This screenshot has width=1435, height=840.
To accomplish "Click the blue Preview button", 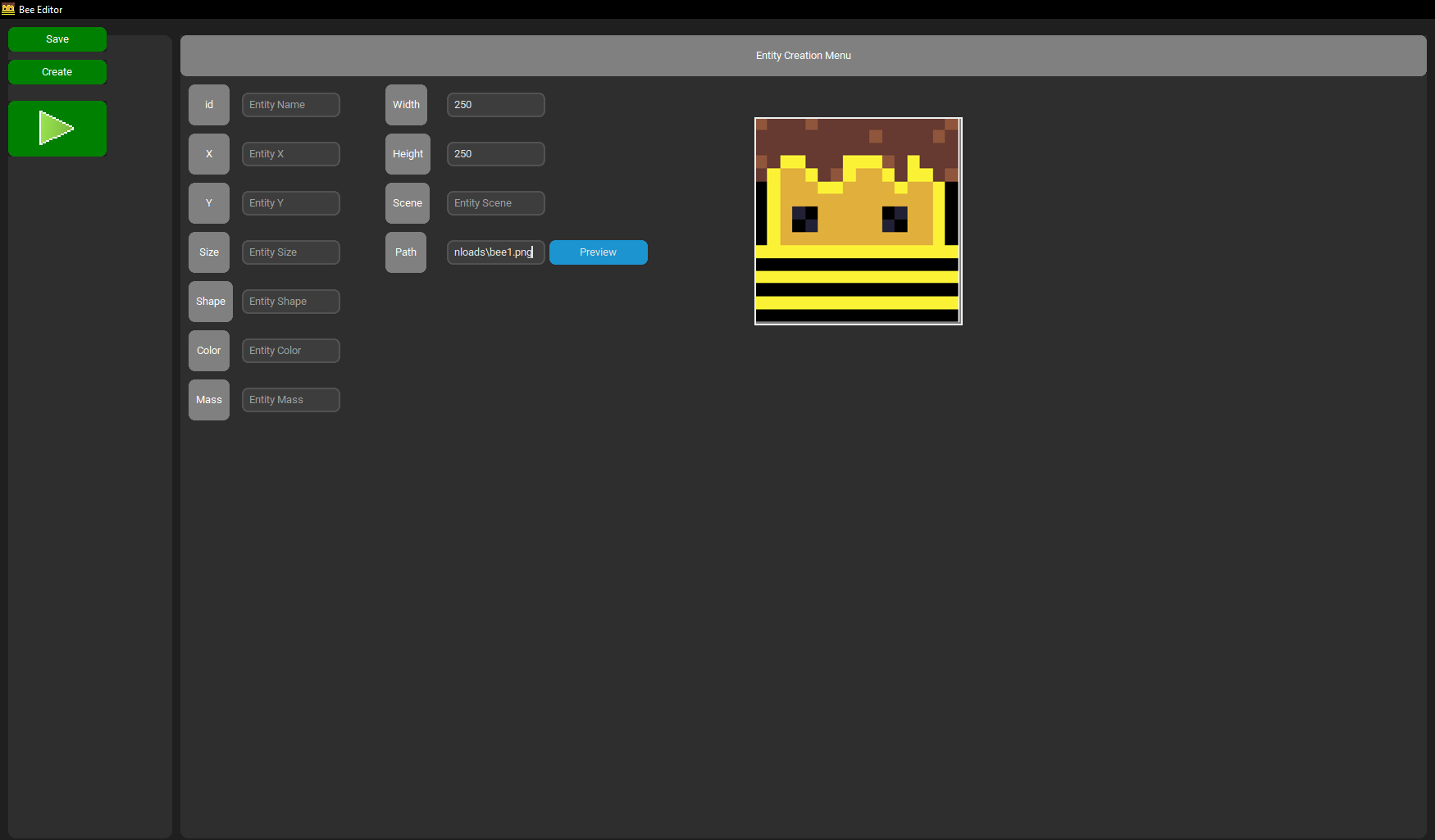I will pyautogui.click(x=599, y=252).
